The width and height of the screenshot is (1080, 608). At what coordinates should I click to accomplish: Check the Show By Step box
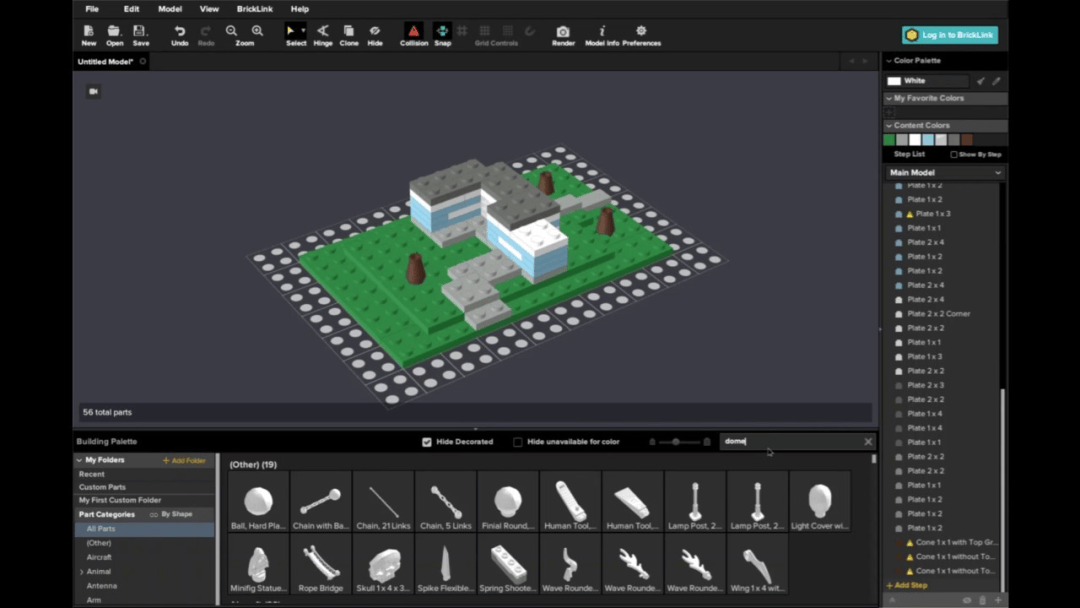[x=954, y=155]
